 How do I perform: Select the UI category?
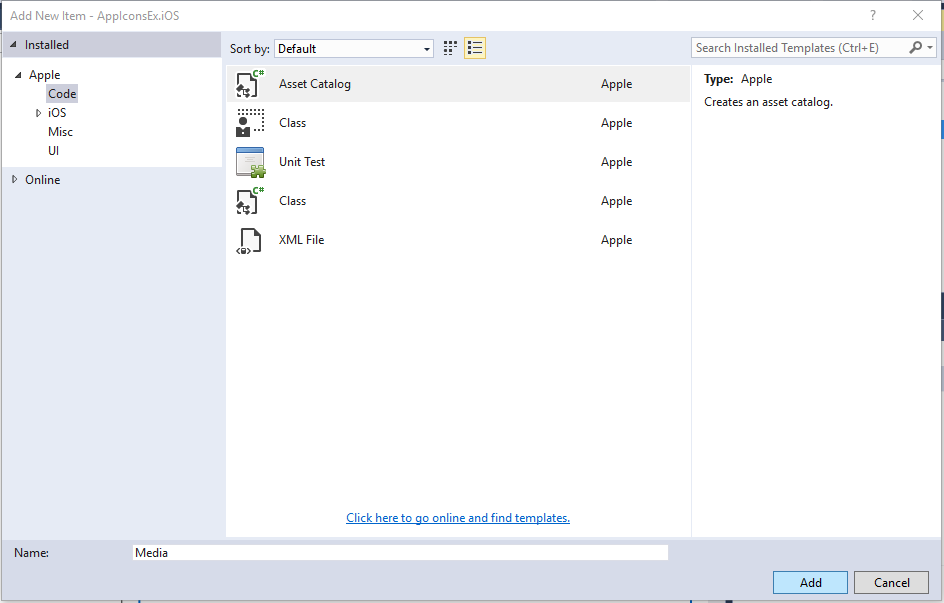click(54, 150)
